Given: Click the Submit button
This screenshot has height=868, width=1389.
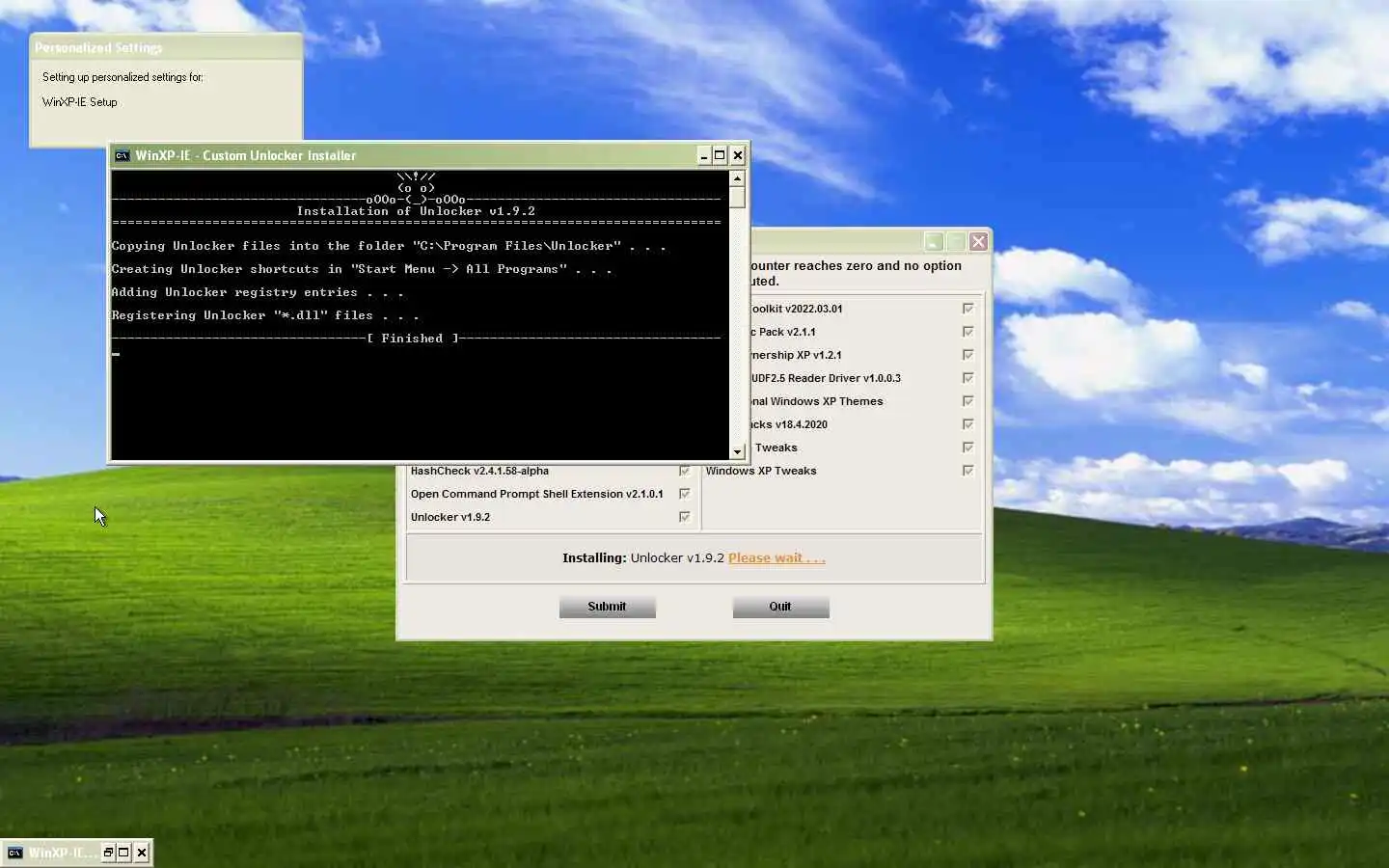Looking at the screenshot, I should (608, 607).
